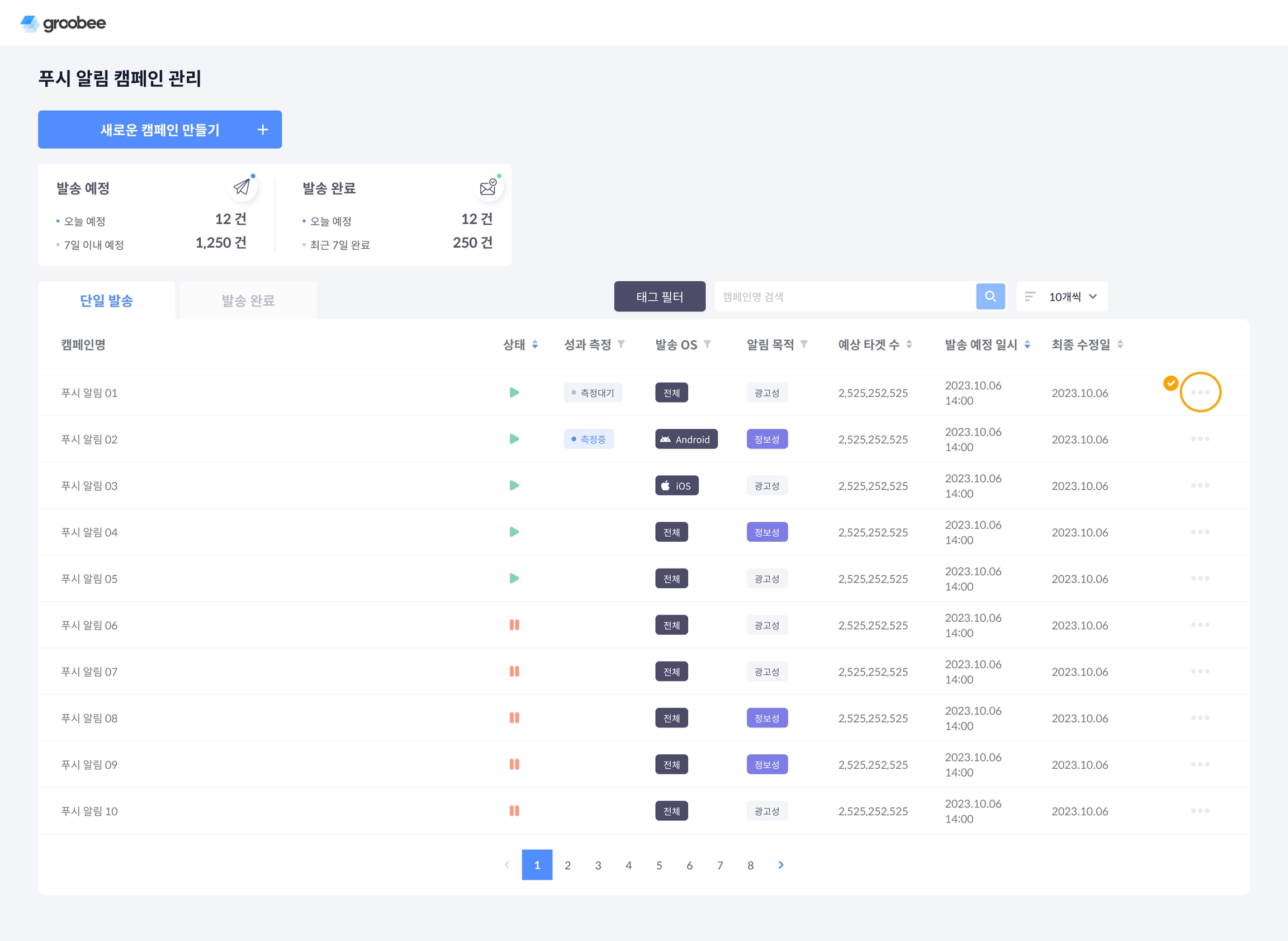Toggle paused status of 푸시 알림 06

(514, 625)
